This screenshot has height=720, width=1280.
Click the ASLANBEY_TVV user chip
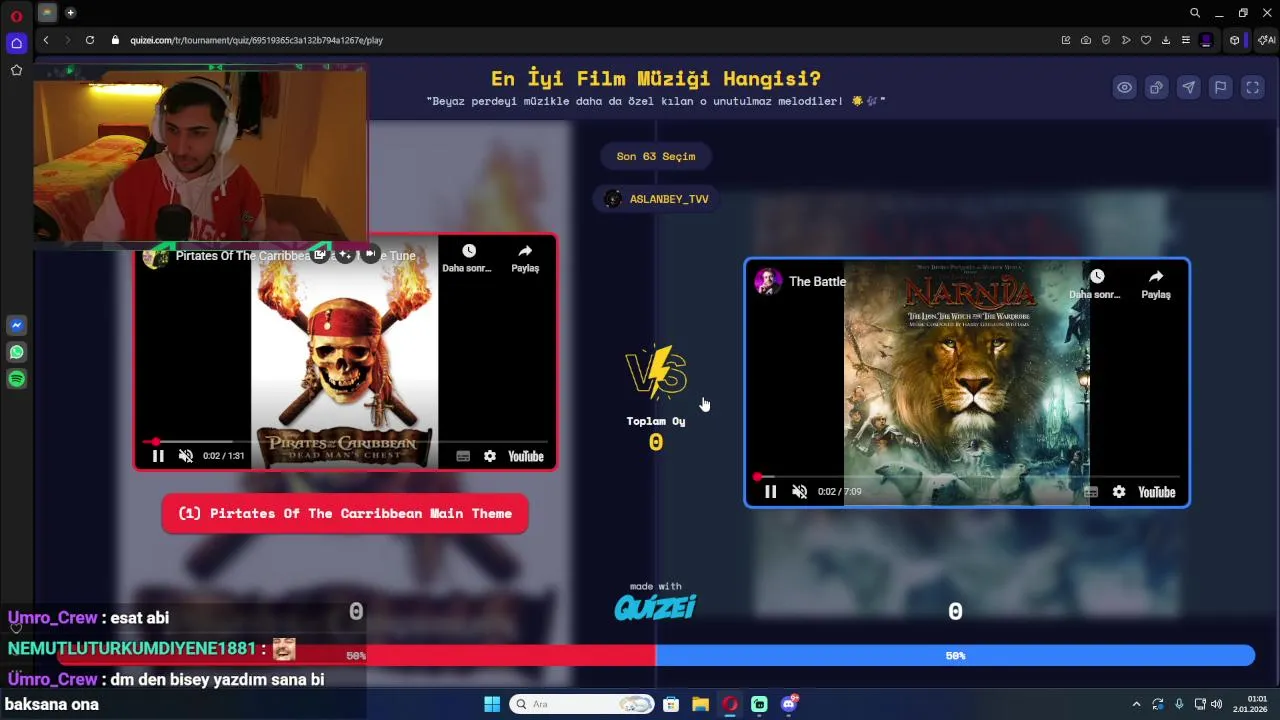pos(656,199)
